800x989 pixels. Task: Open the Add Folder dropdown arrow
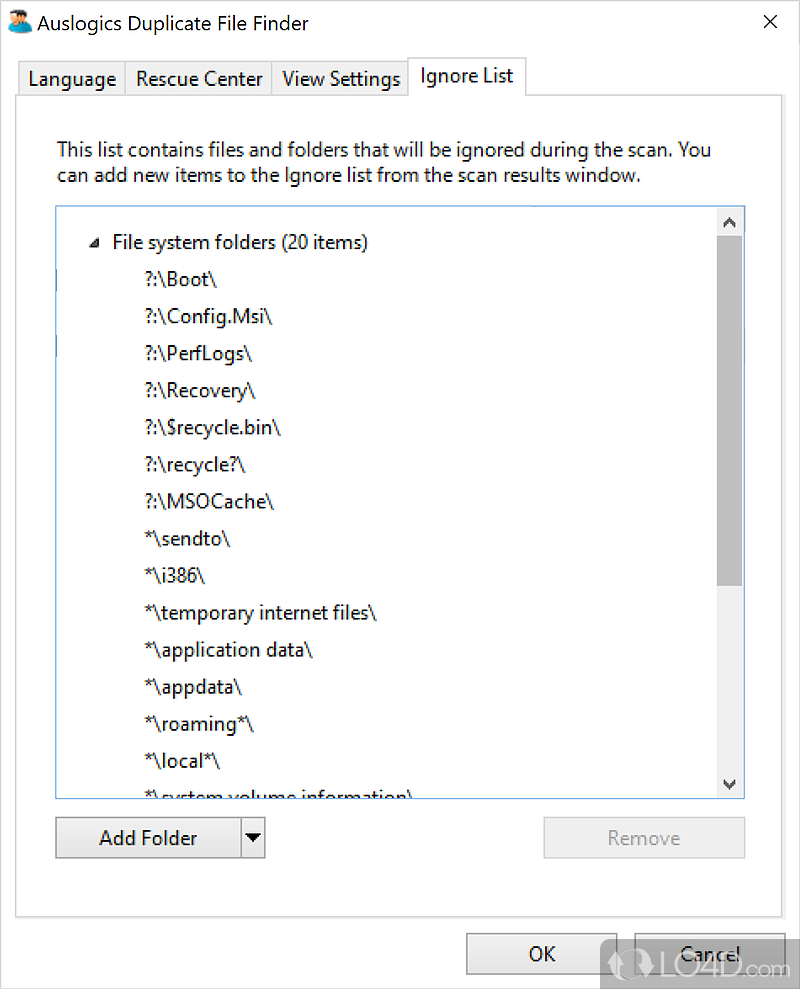point(253,838)
